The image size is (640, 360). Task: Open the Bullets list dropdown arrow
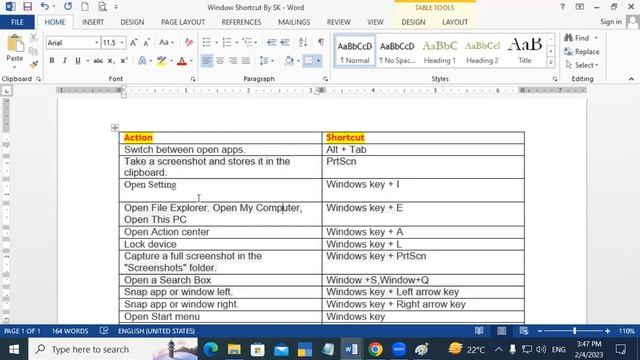(x=216, y=42)
